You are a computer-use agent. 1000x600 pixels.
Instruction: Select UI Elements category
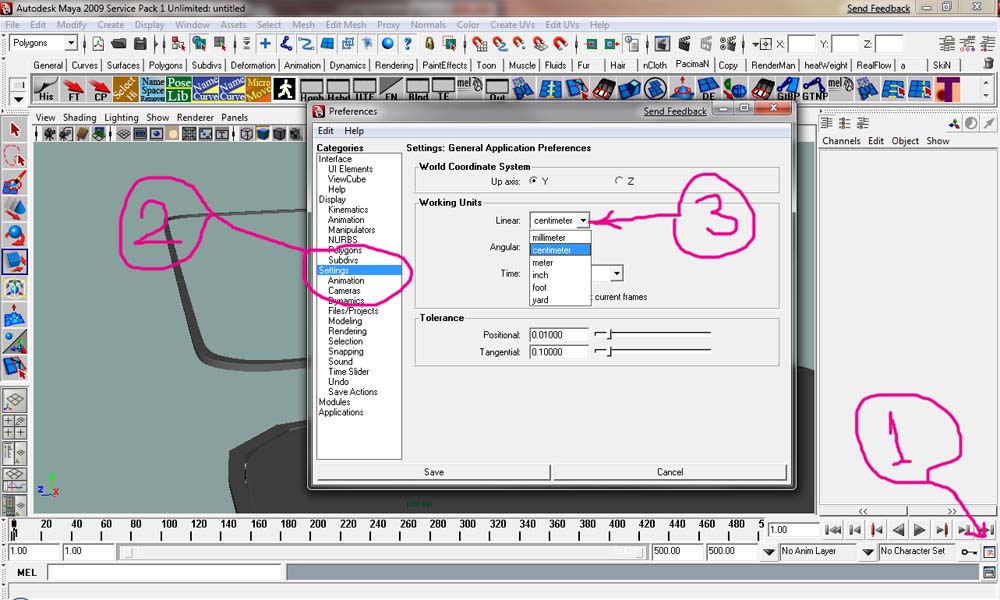[x=350, y=169]
